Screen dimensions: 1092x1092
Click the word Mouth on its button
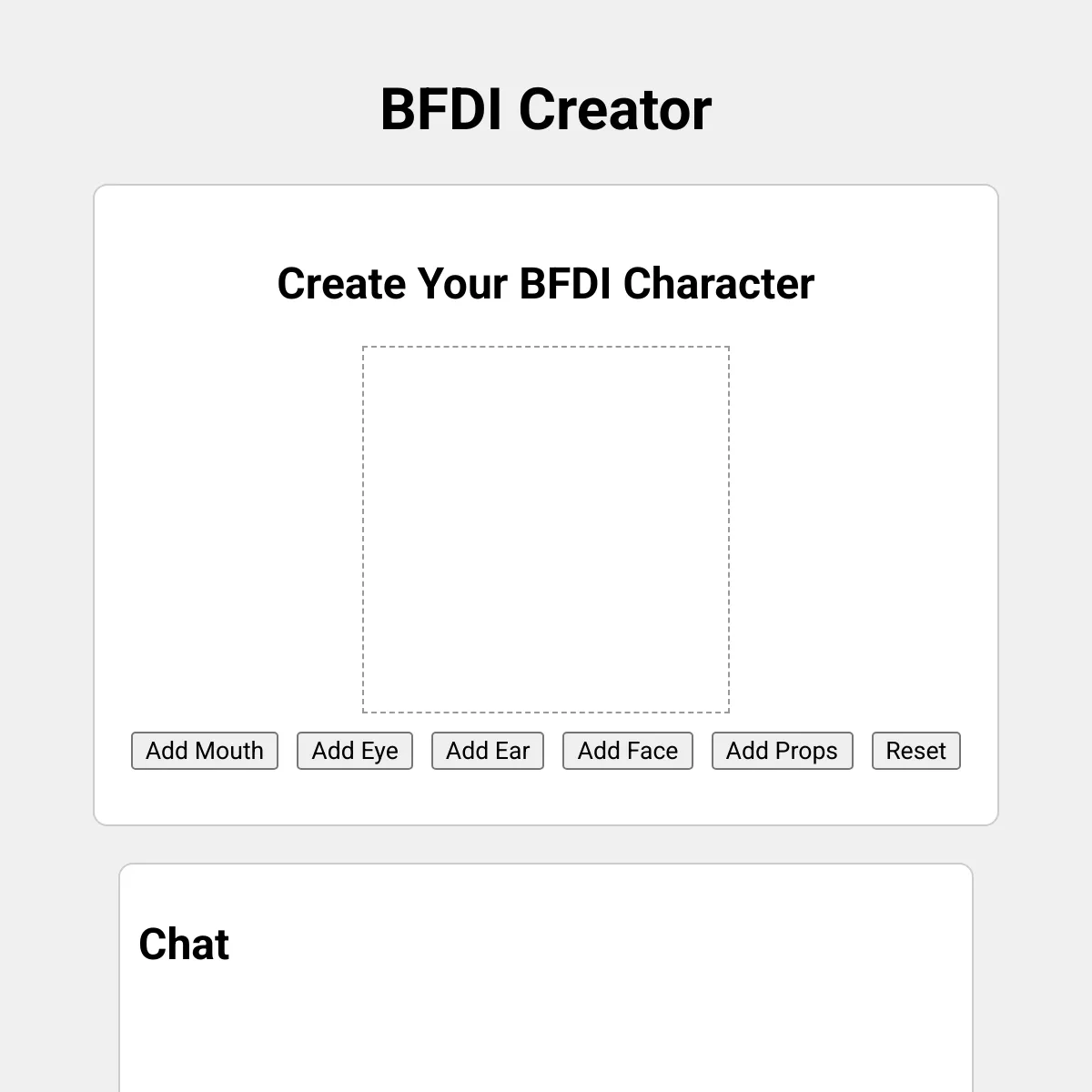(x=230, y=751)
